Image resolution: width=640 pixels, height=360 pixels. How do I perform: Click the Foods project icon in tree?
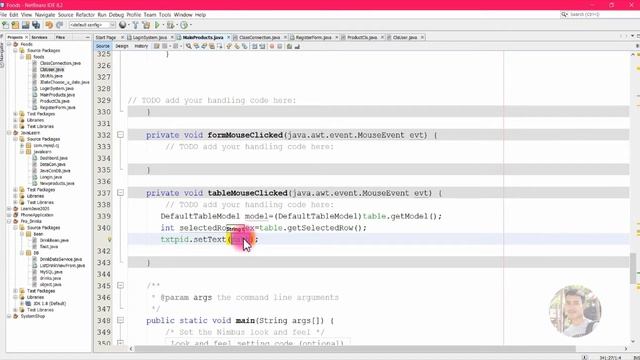[x=16, y=44]
